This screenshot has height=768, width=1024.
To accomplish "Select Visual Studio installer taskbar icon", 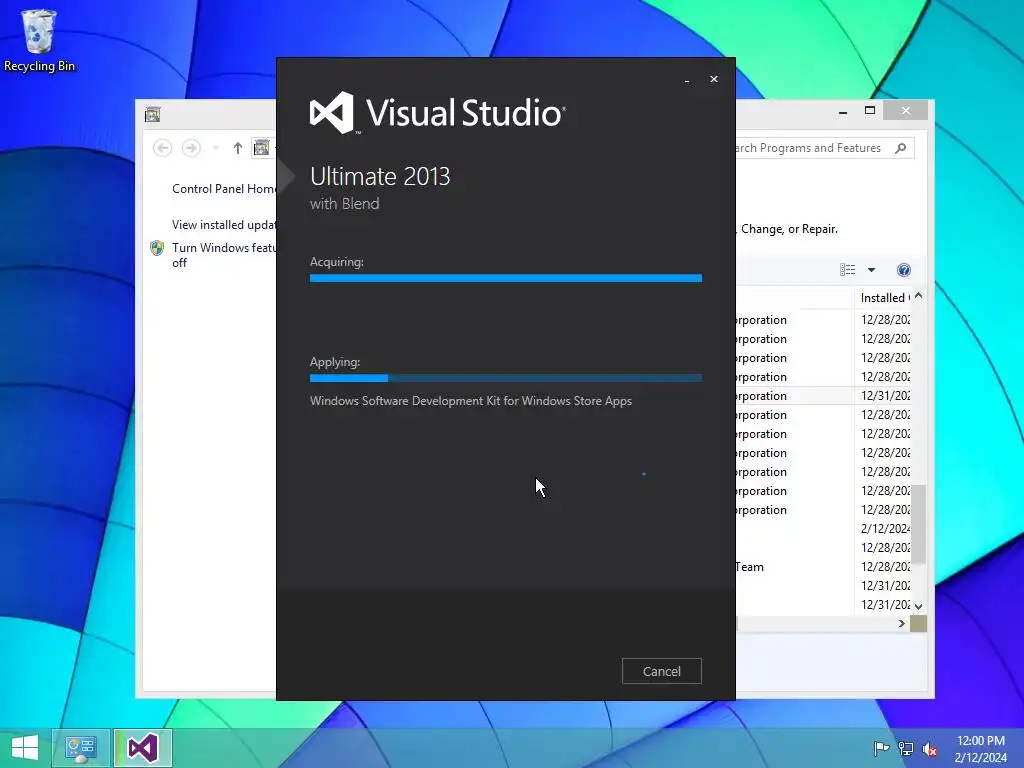I will 143,748.
